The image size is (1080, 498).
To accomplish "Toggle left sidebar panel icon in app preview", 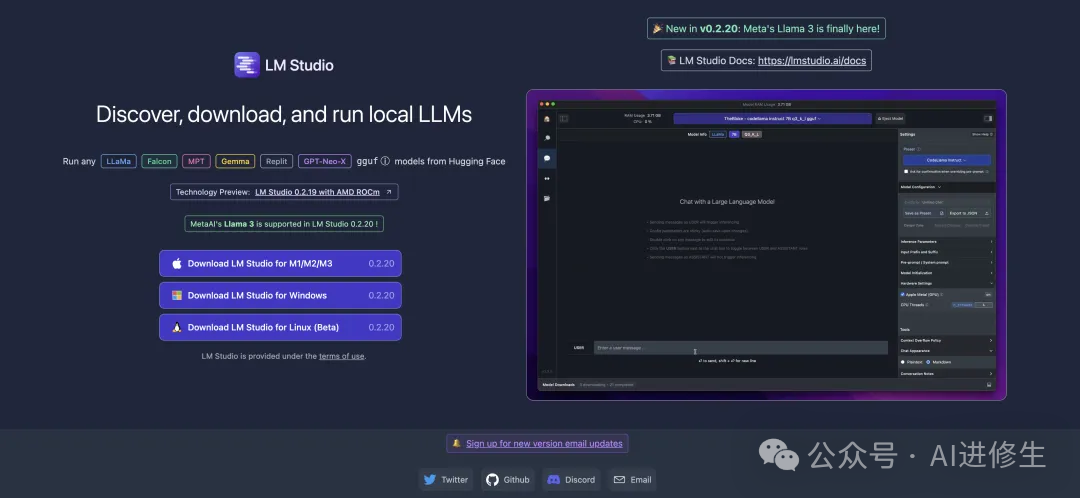I will tap(563, 118).
